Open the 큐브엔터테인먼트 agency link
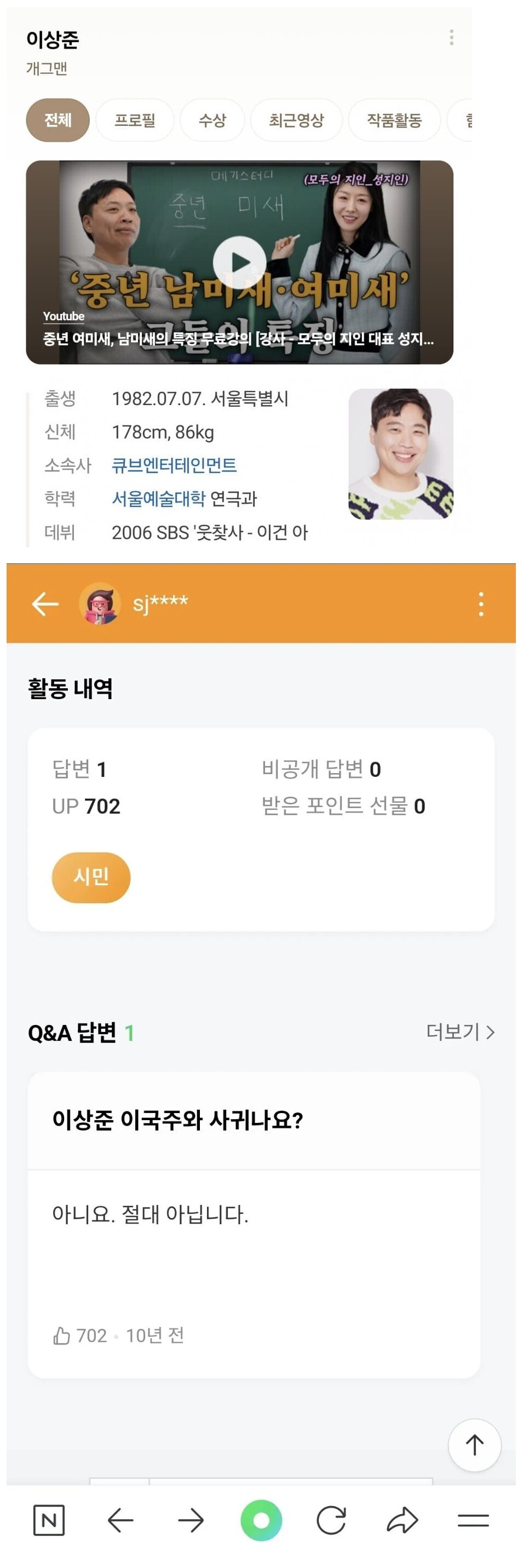The width and height of the screenshot is (523, 1568). point(174,465)
